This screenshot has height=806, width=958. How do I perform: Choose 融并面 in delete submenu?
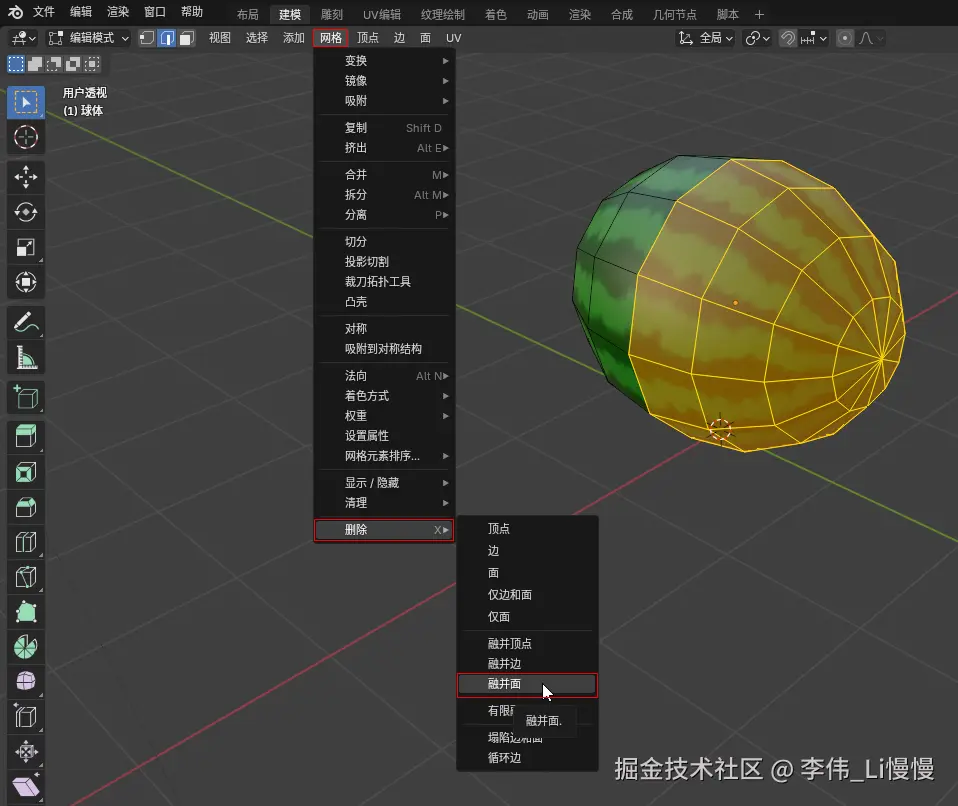click(527, 684)
